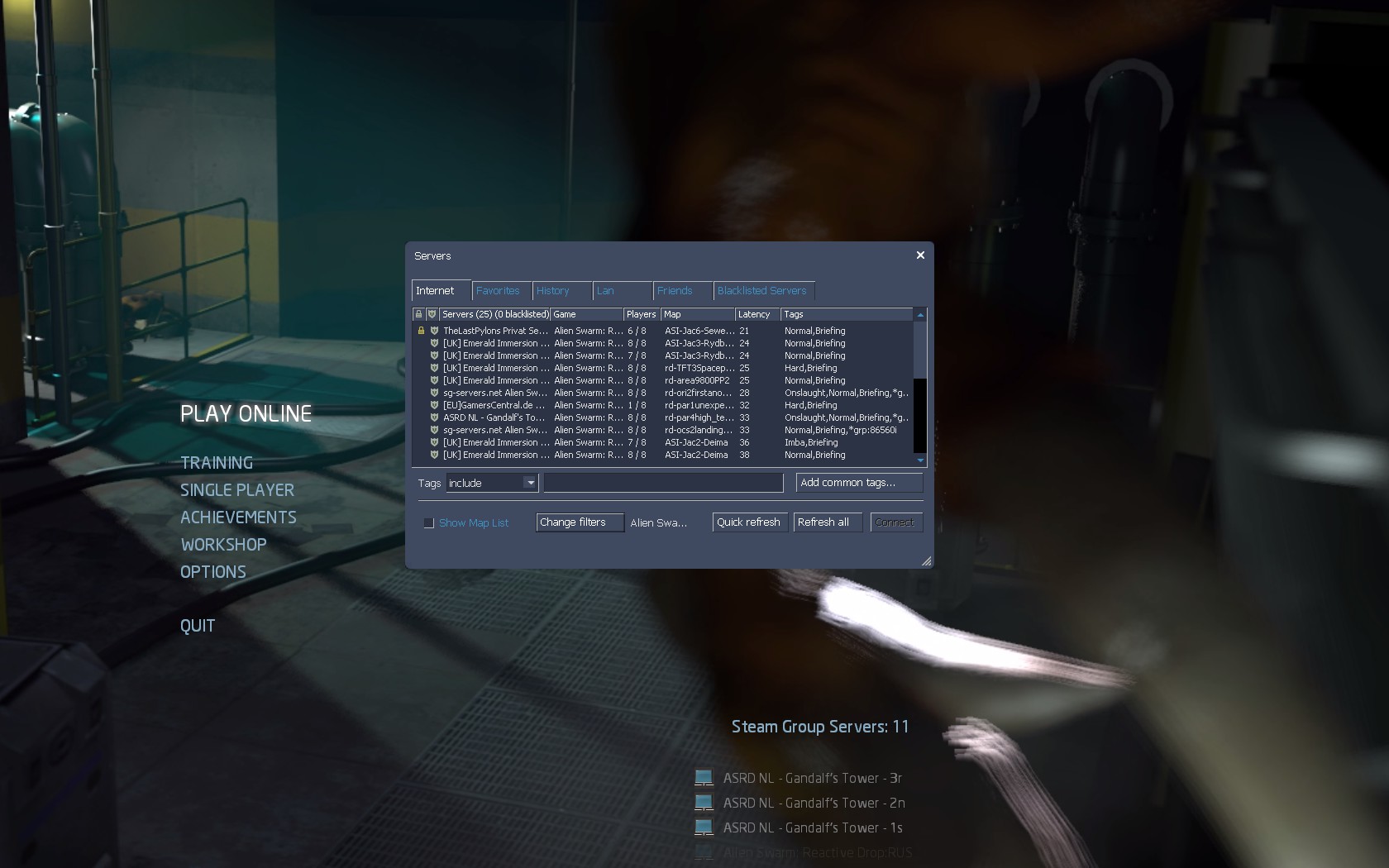Click the shield icon on the rd-TFT3Spacep row
1389x868 pixels.
click(434, 368)
